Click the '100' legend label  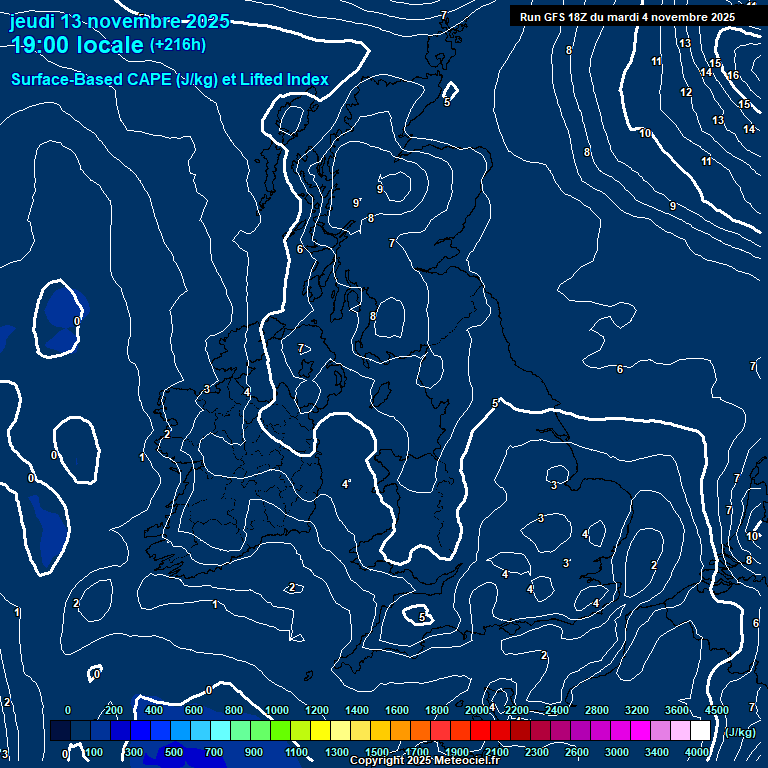(x=94, y=752)
